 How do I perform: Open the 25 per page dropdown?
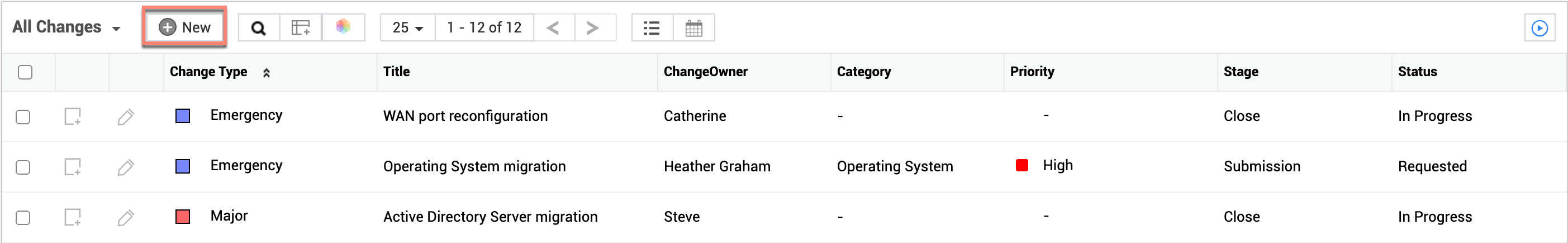(x=407, y=28)
